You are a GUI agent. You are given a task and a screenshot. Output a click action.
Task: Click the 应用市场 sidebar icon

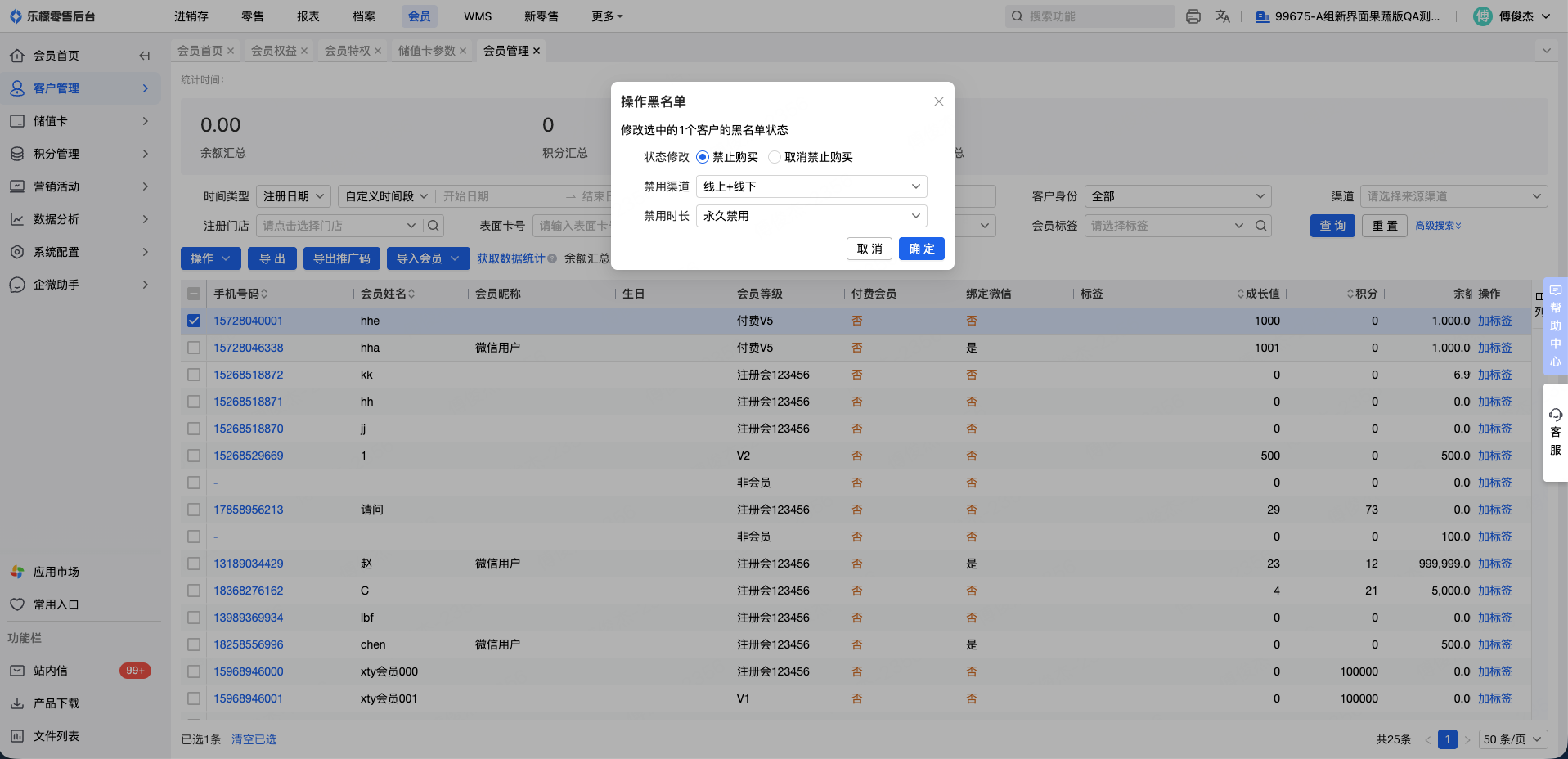click(17, 572)
